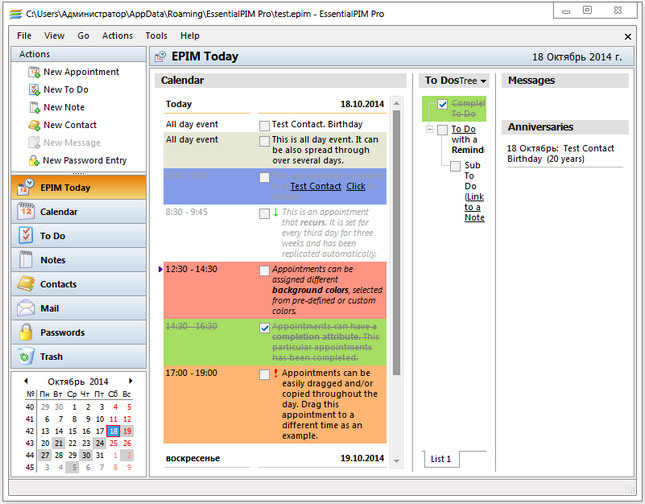Check the Test Contact Birthday checkbox
645x504 pixels.
(x=264, y=125)
